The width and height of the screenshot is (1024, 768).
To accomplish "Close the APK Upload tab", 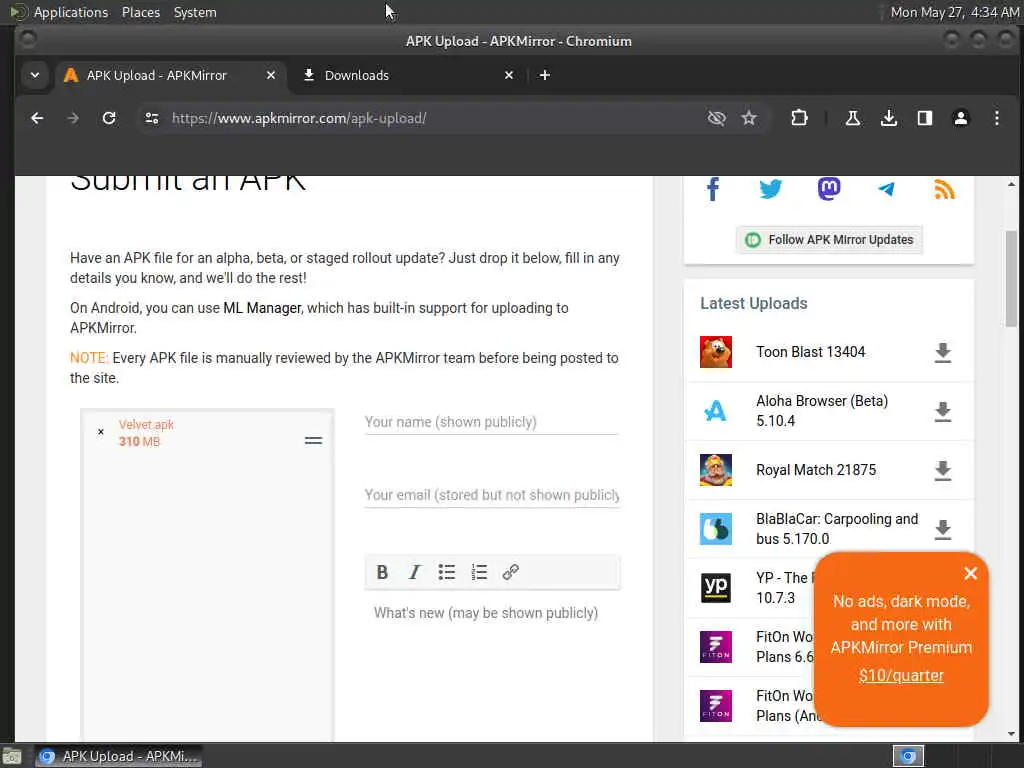I will (x=271, y=75).
